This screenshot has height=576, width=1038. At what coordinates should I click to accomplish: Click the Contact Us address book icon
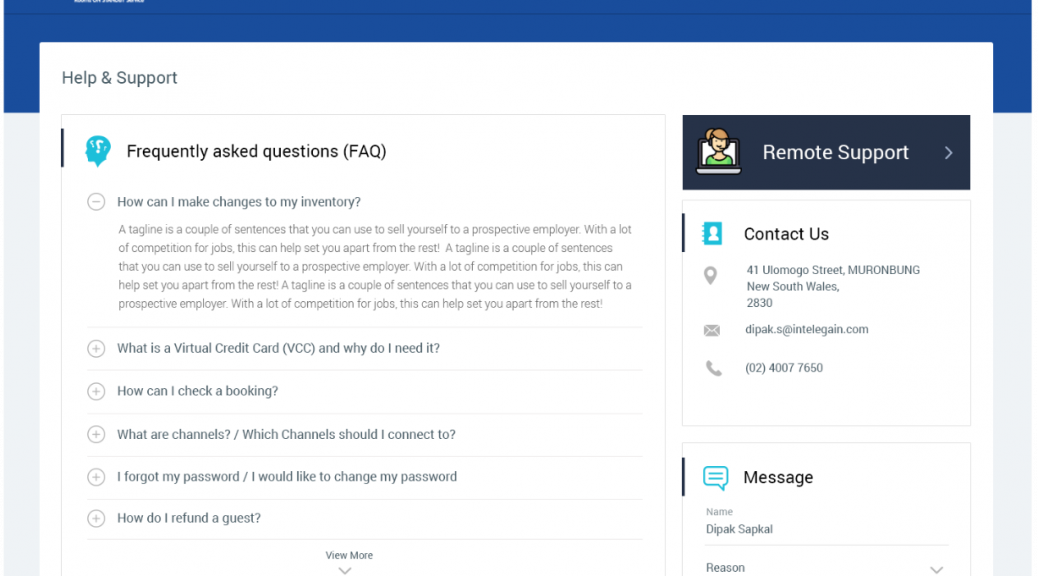tap(712, 234)
